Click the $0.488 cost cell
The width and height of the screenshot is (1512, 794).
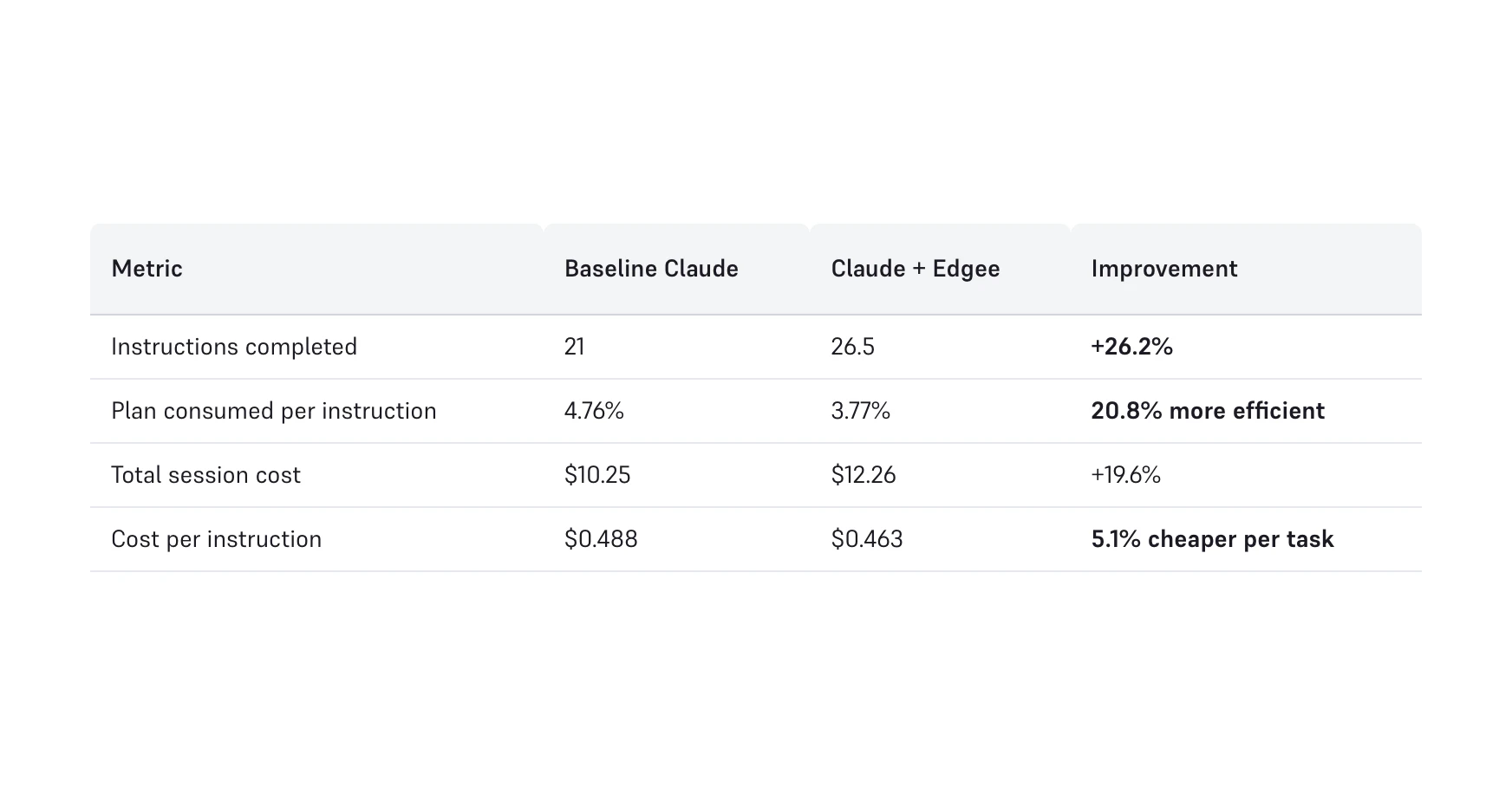[601, 539]
